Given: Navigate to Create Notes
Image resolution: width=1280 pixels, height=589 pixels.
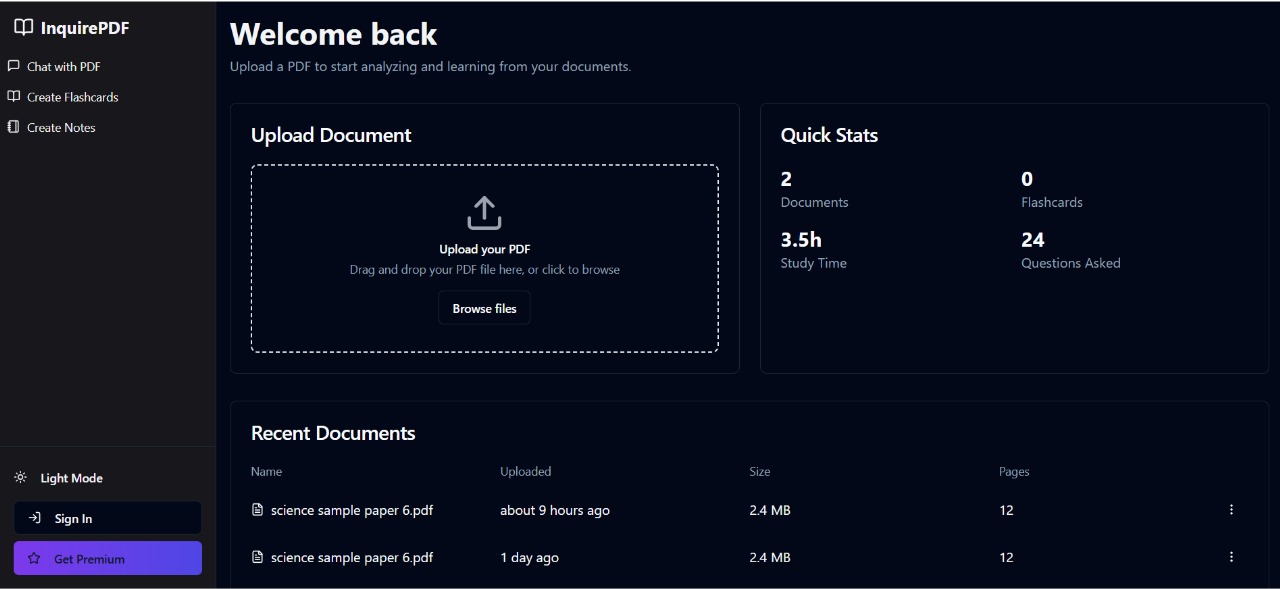Looking at the screenshot, I should pyautogui.click(x=61, y=128).
